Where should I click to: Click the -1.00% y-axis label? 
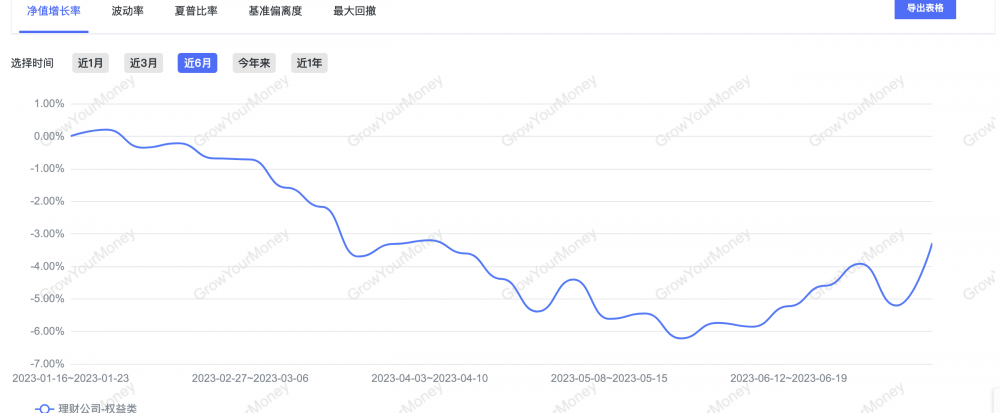48,168
